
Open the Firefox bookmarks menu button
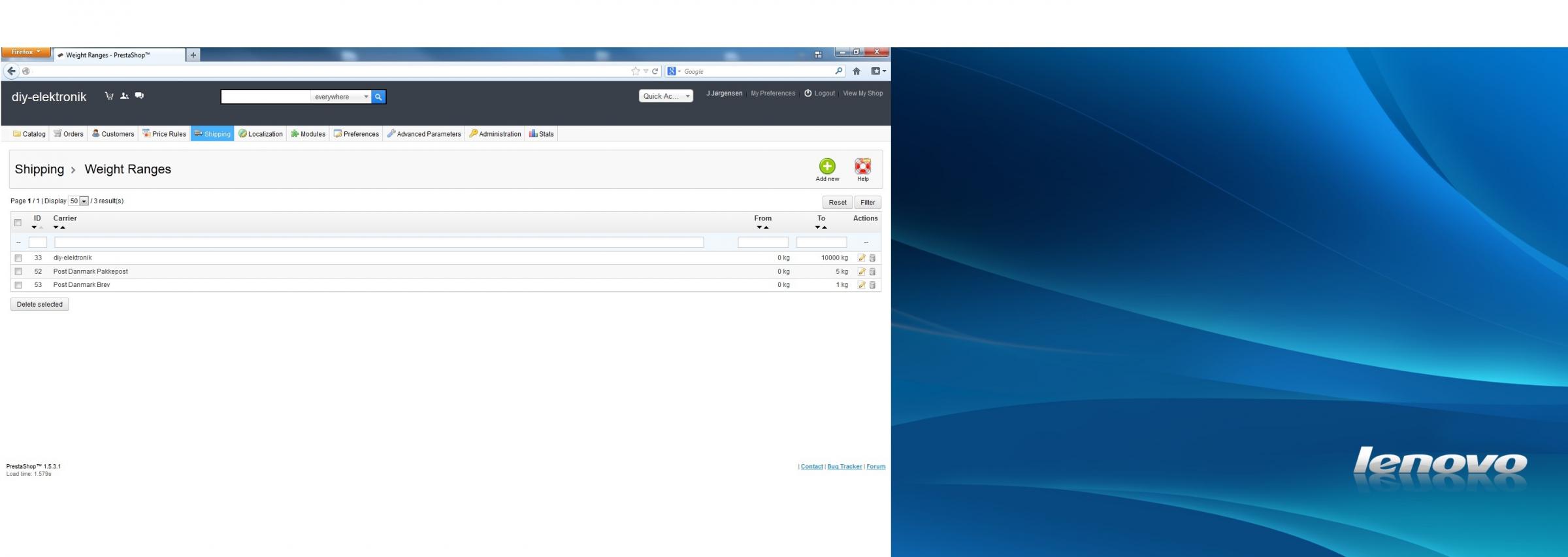coord(878,71)
